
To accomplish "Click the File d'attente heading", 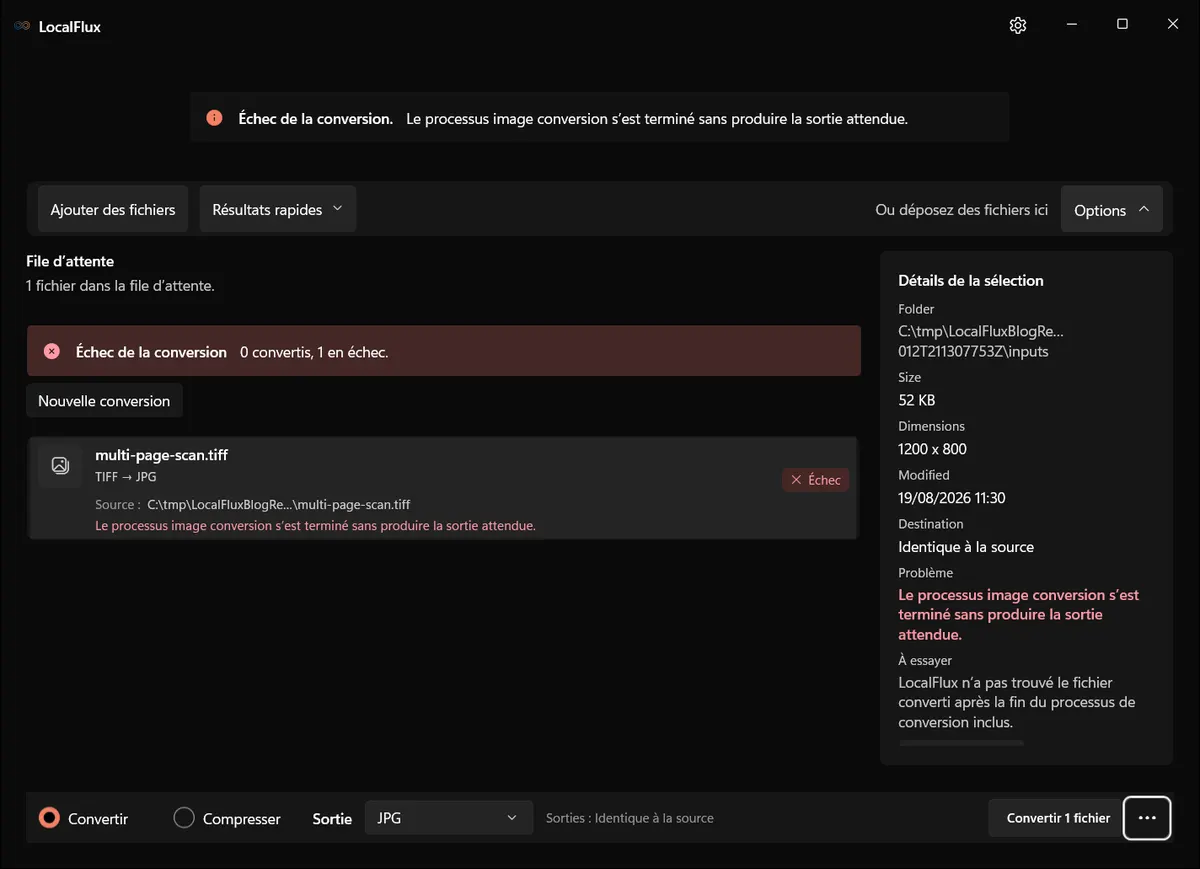I will click(70, 261).
